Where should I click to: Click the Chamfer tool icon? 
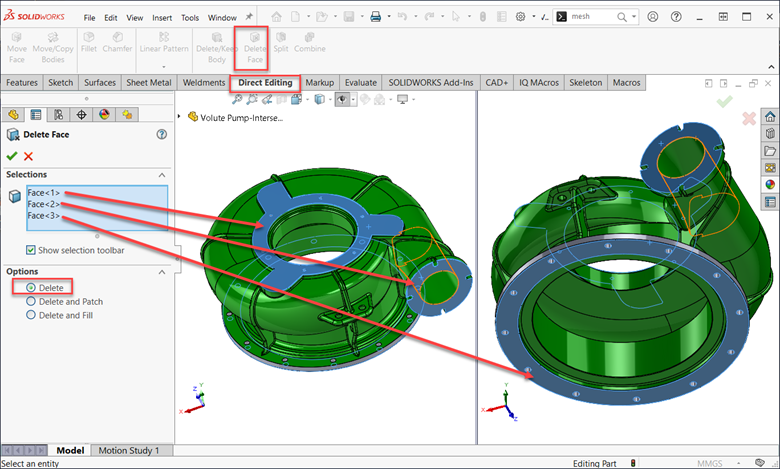117,37
